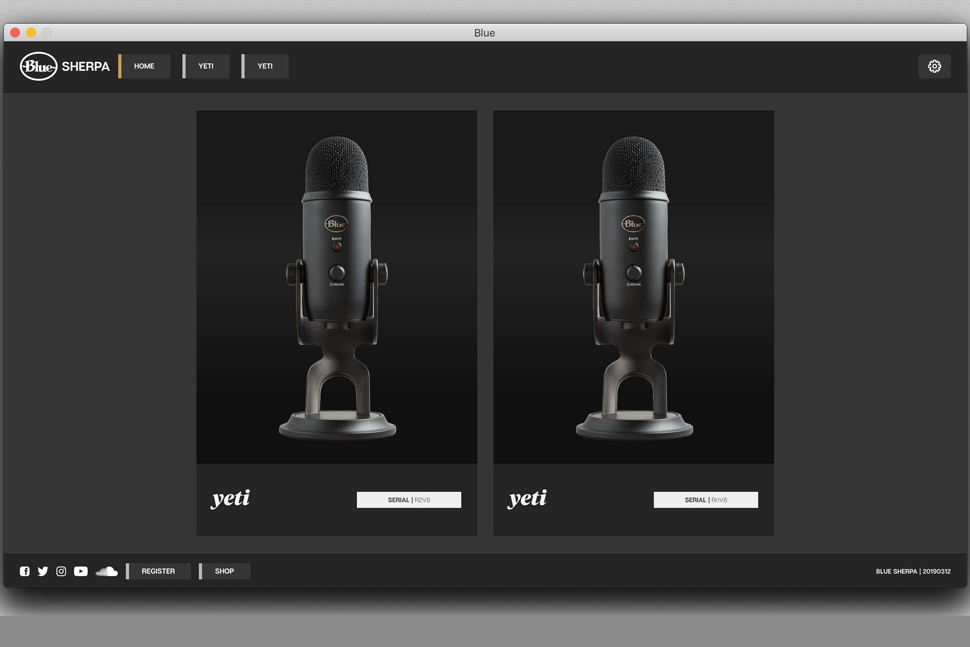
Task: Open the Instagram icon in footer
Action: (x=61, y=571)
